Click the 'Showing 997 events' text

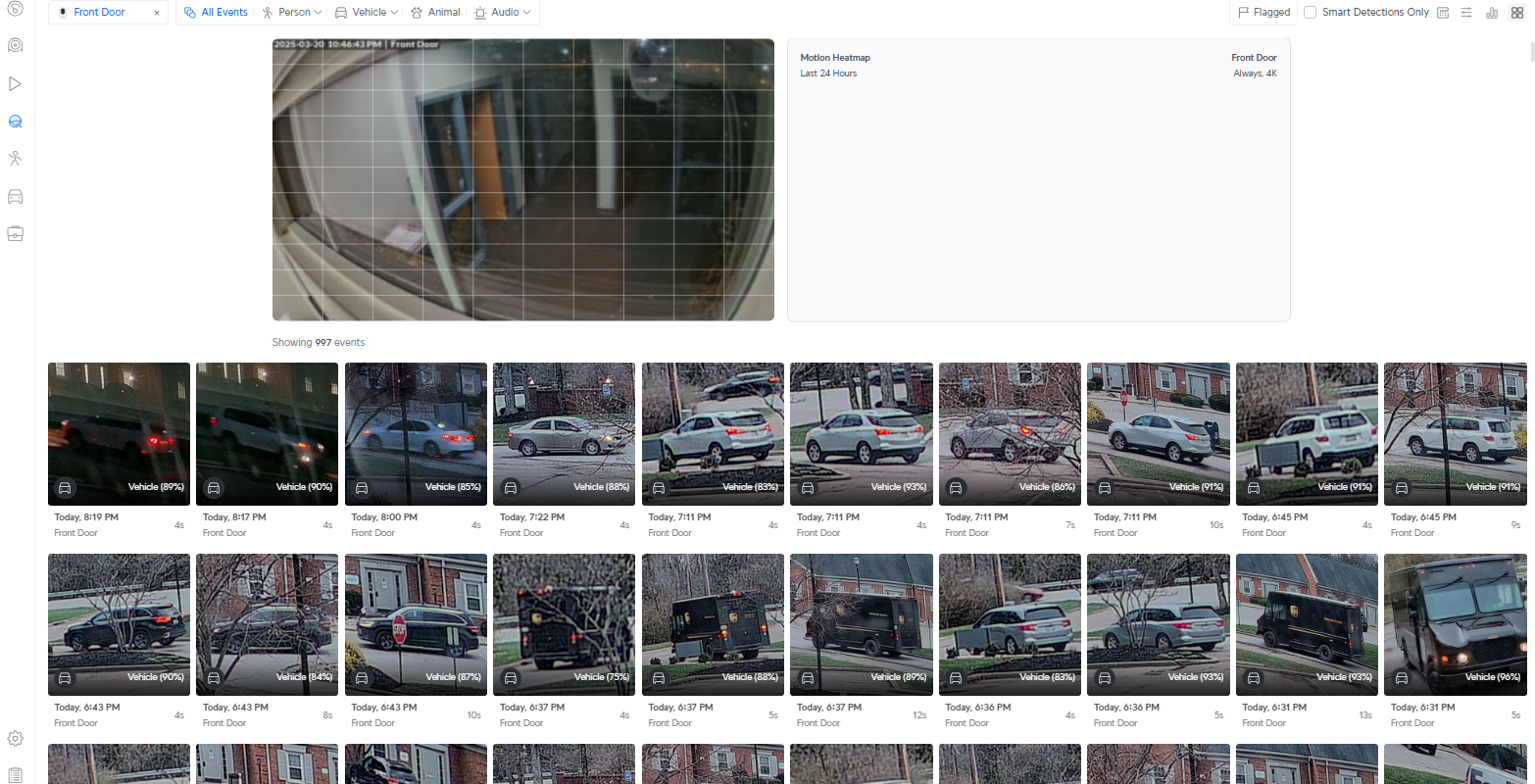[319, 343]
